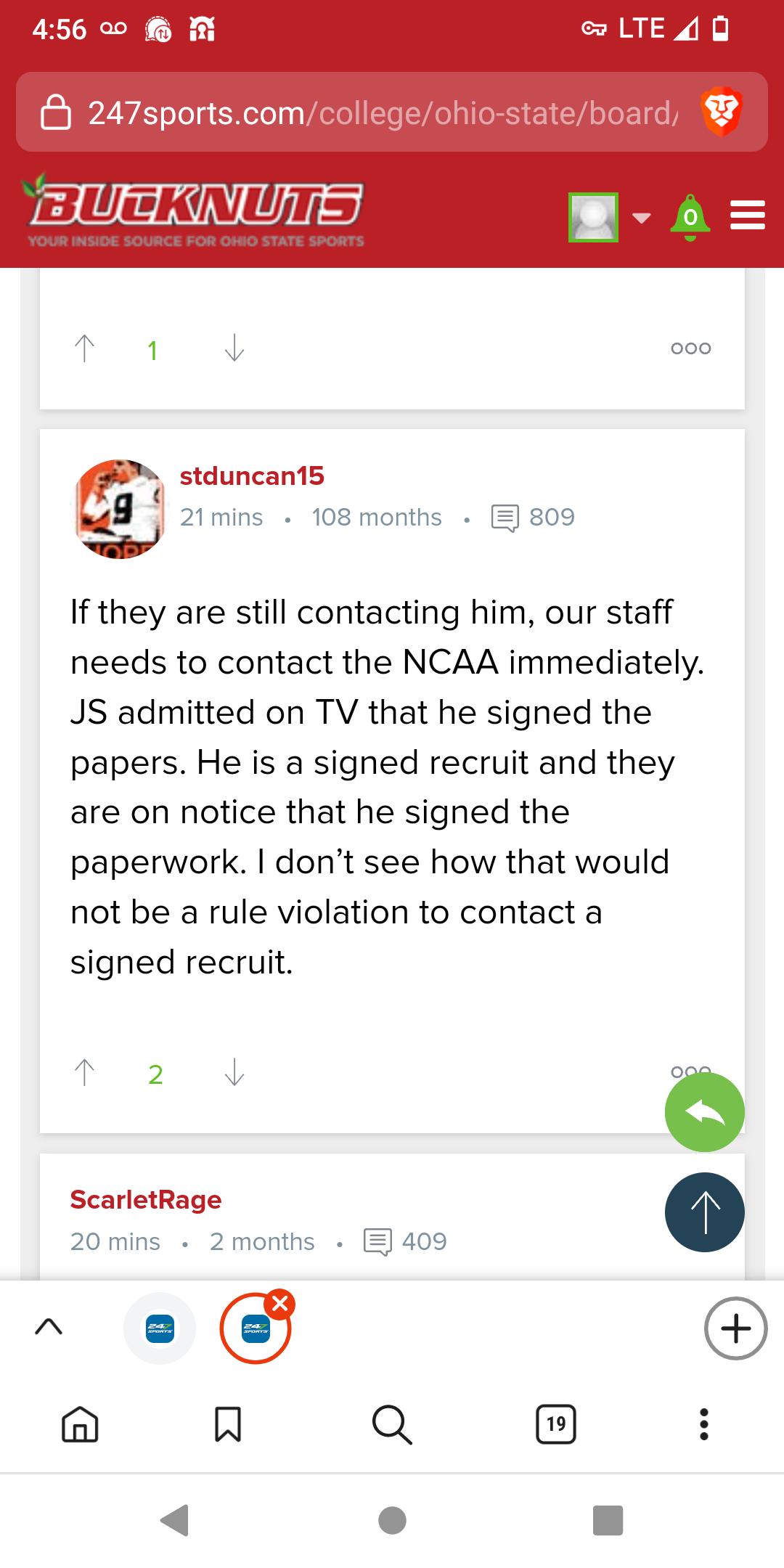784x1568 pixels.
Task: Upvote the post showing one vote
Action: (85, 348)
